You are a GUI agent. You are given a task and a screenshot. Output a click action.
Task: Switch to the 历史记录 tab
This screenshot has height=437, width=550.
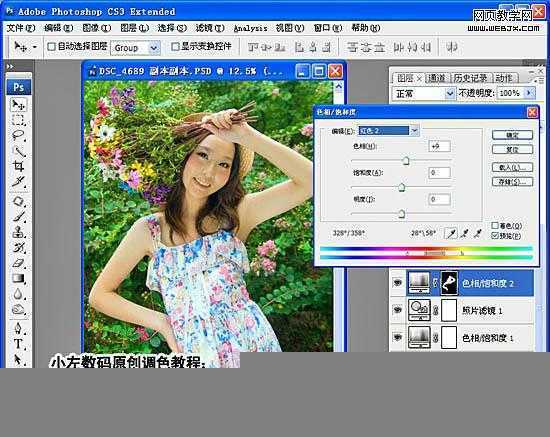point(471,78)
